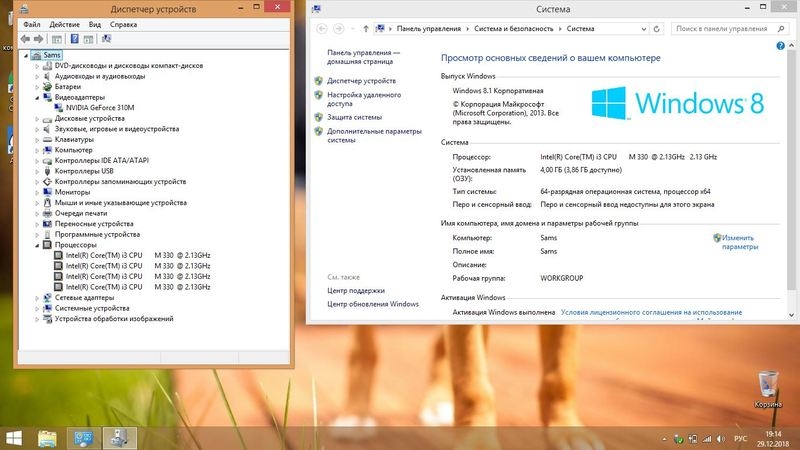The width and height of the screenshot is (800, 450).
Task: Open Центр поддержки link
Action: (x=356, y=290)
